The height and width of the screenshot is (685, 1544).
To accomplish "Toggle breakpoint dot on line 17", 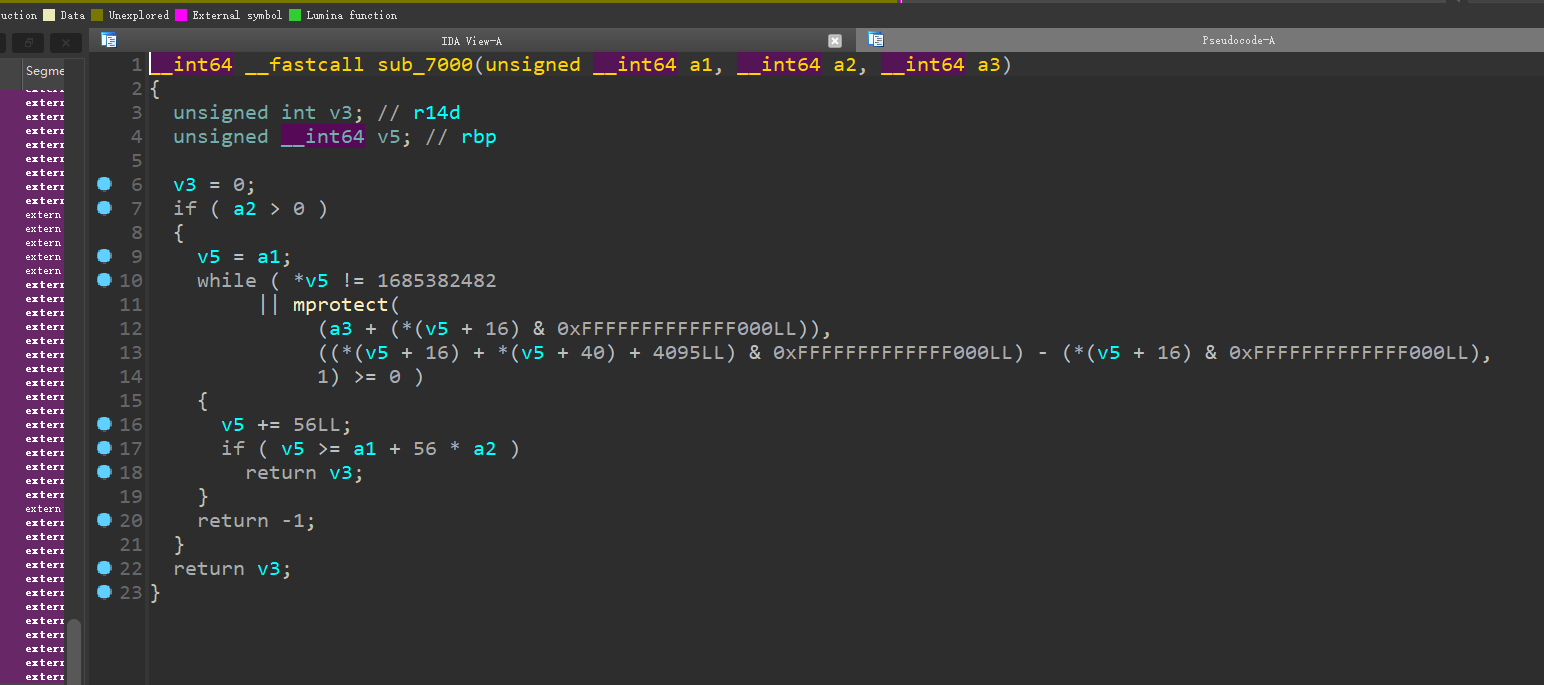I will [104, 448].
